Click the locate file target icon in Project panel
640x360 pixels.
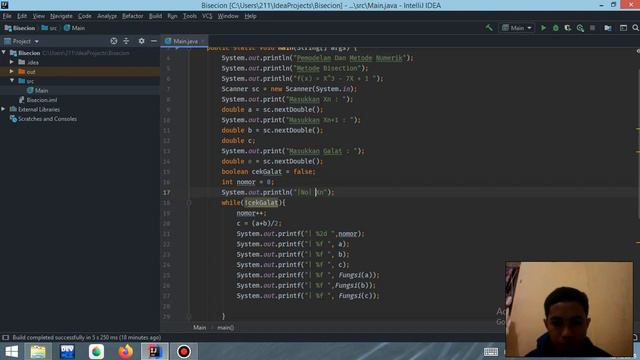point(114,41)
